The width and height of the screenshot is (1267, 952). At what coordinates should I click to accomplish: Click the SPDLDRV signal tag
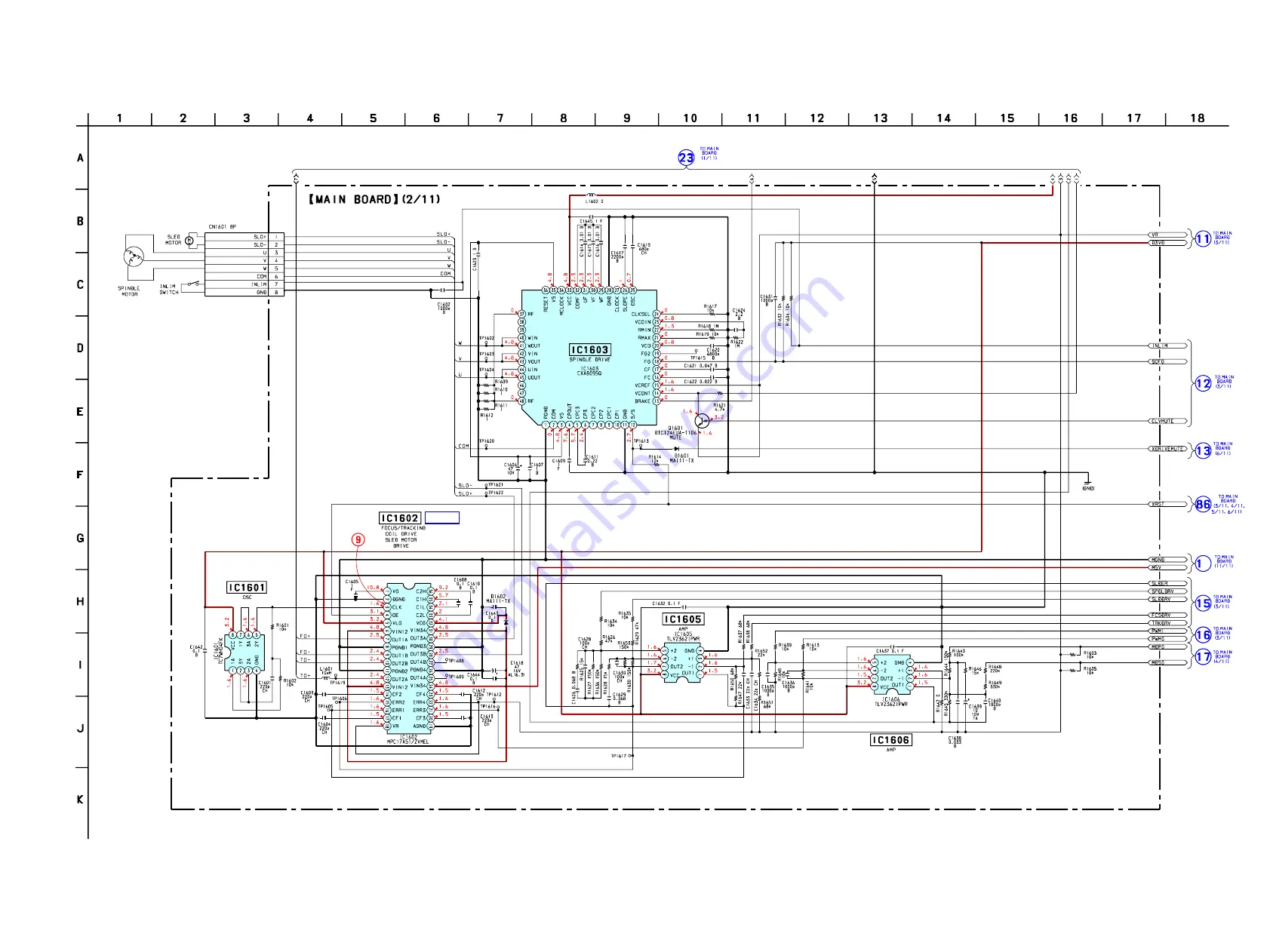click(x=1167, y=591)
